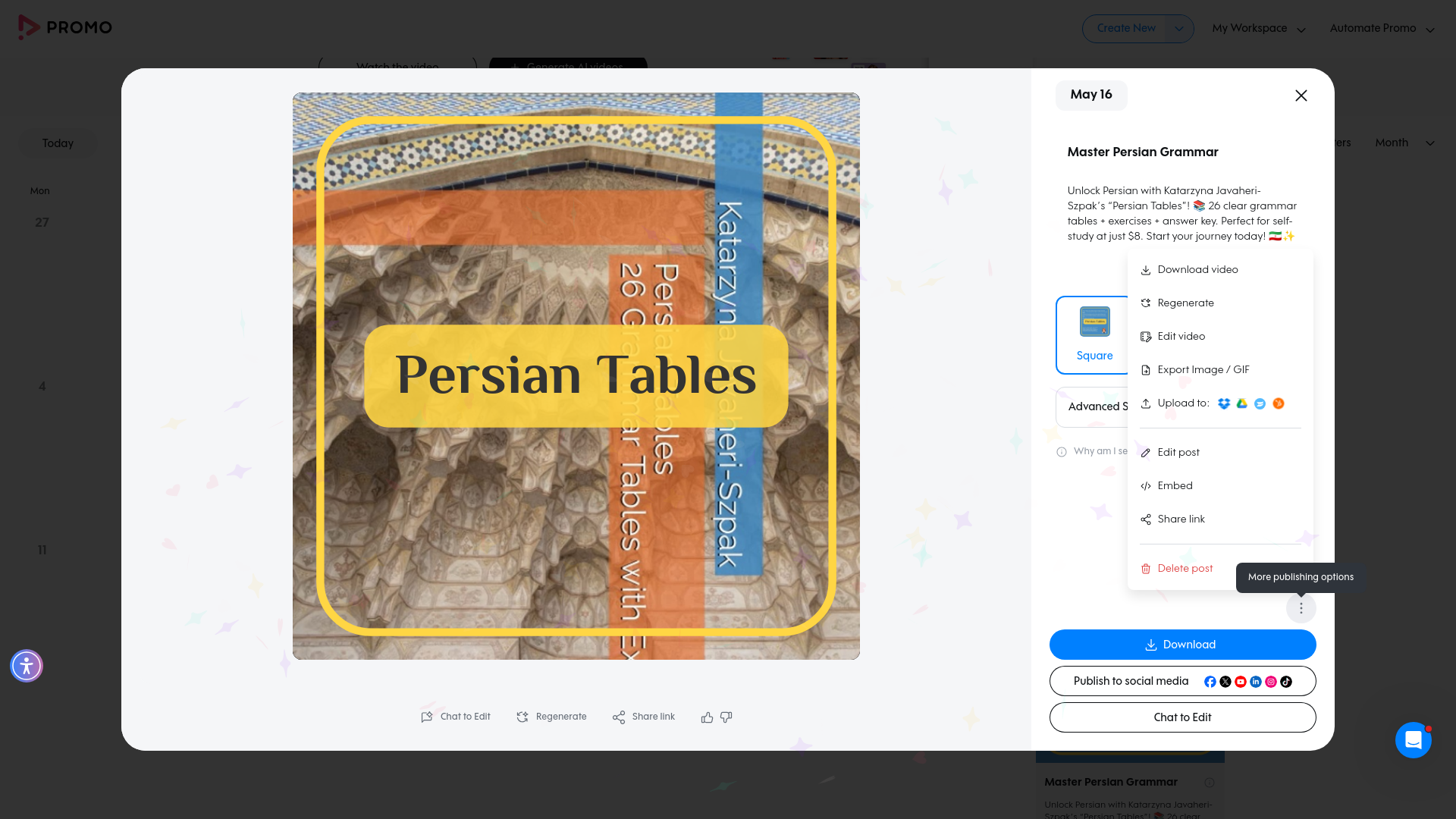Choose 'Embed' in the options menu
Image resolution: width=1456 pixels, height=819 pixels.
[x=1220, y=486]
